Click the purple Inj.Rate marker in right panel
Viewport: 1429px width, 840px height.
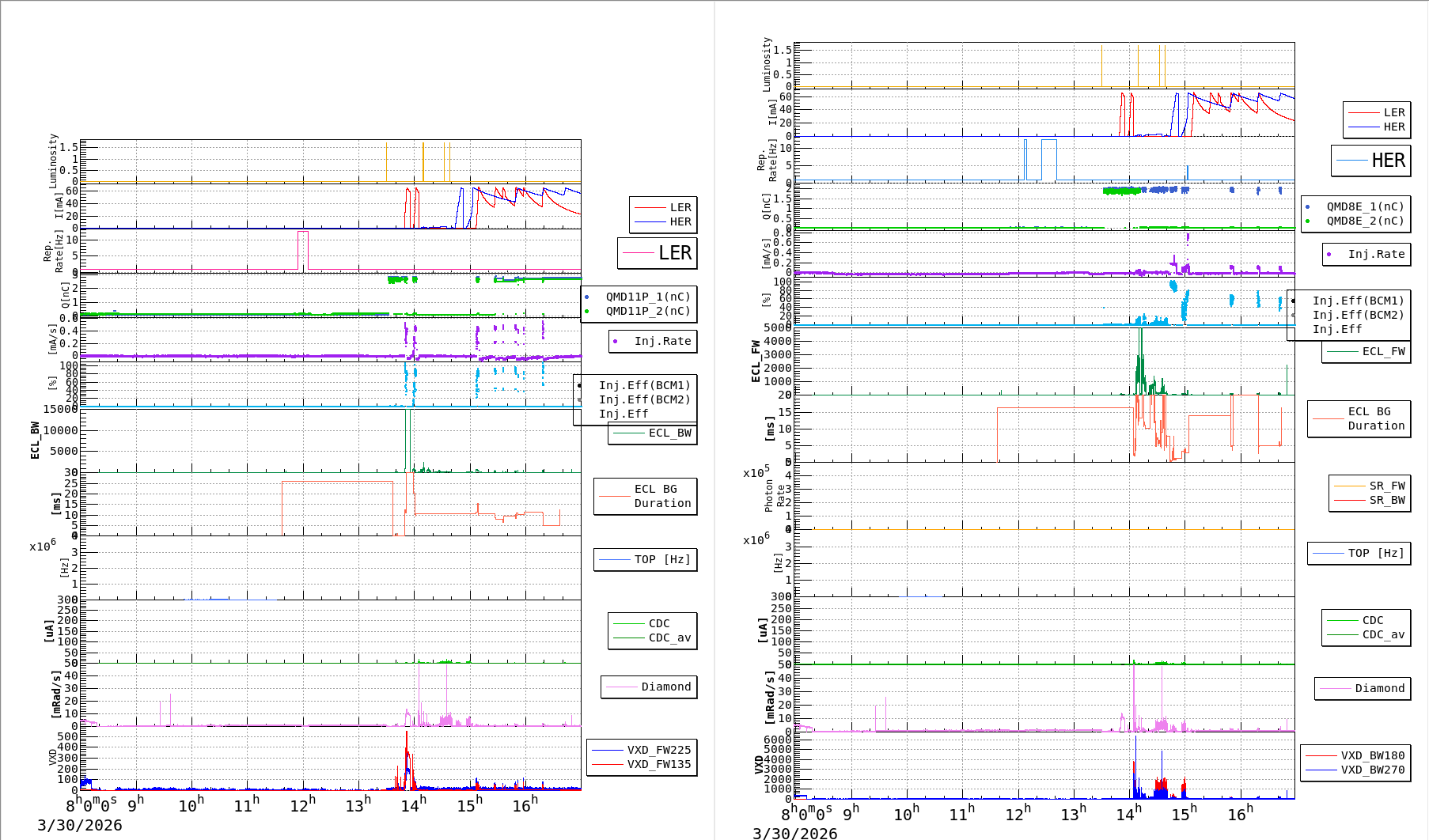coord(1329,255)
